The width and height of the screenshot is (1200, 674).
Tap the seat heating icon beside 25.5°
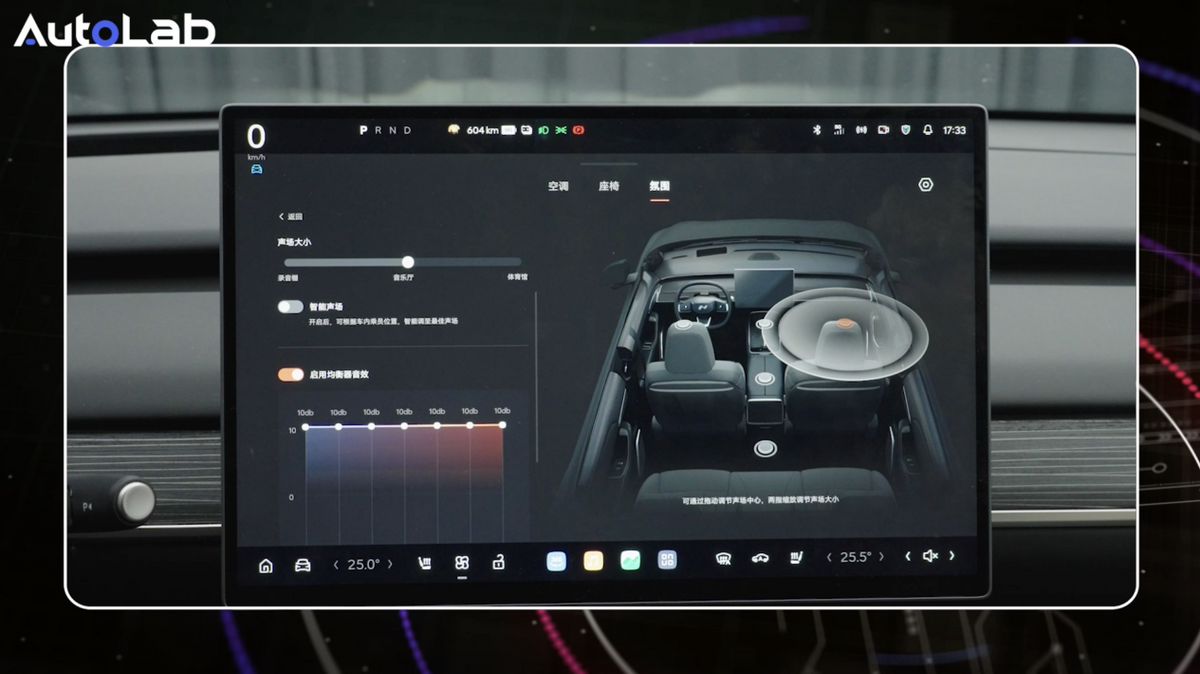coord(797,557)
